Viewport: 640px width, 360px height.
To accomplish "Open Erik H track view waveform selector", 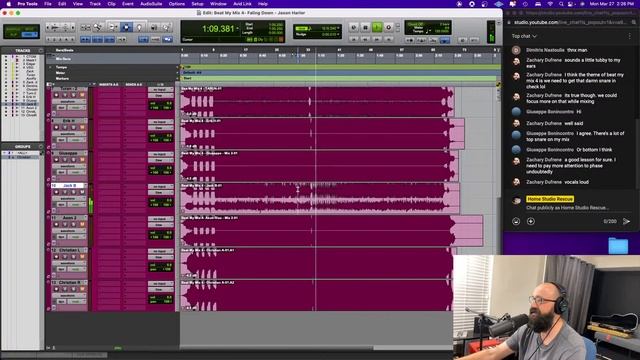I will pos(68,134).
